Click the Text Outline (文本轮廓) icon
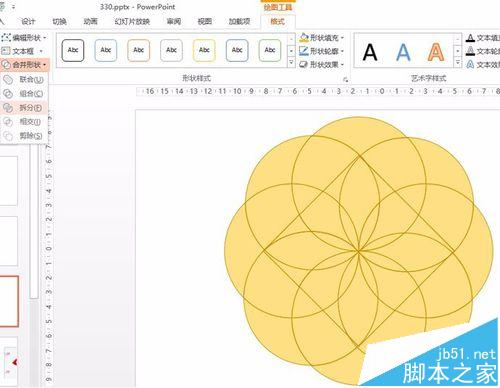This screenshot has height=388, width=500. coord(470,51)
